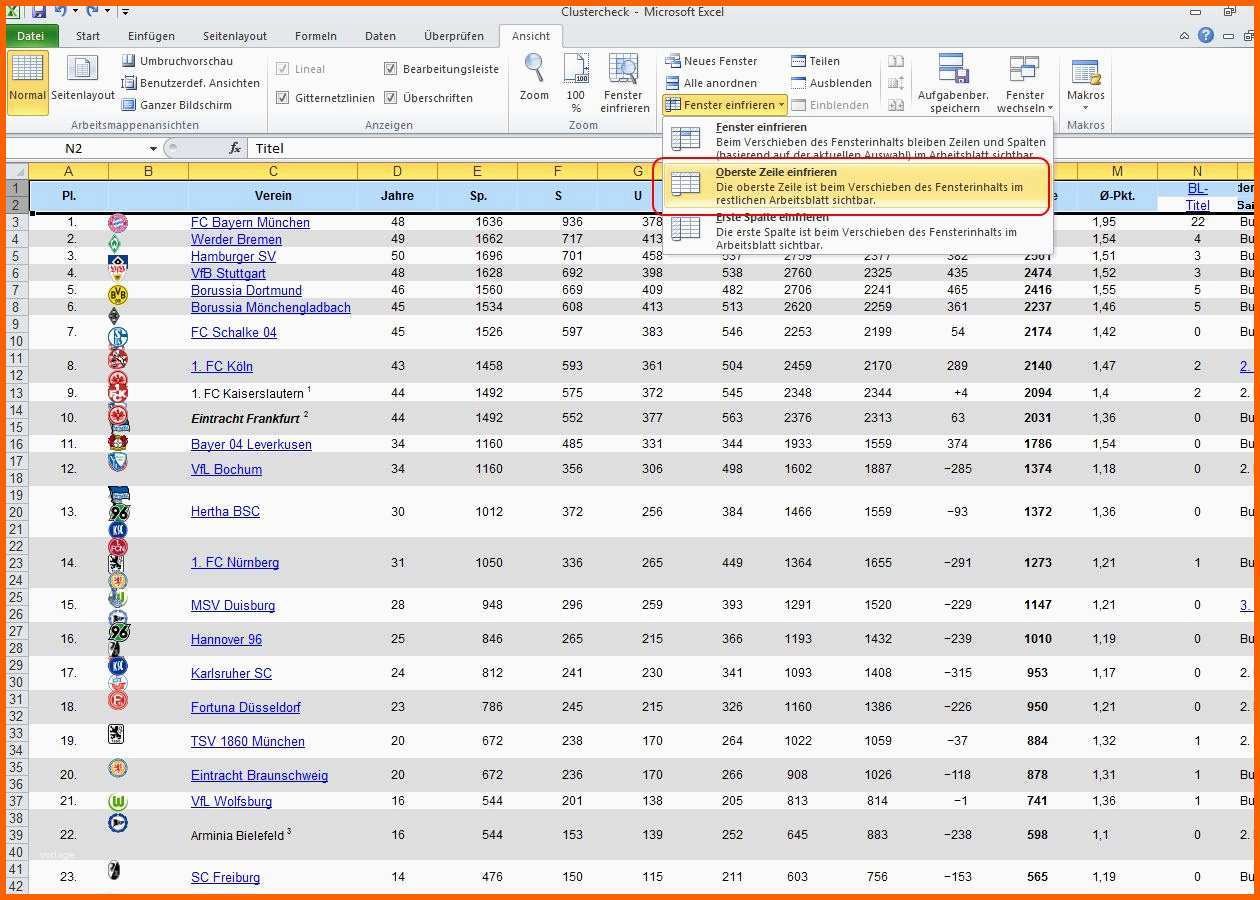Switch to the Einfügen tab

pos(151,36)
